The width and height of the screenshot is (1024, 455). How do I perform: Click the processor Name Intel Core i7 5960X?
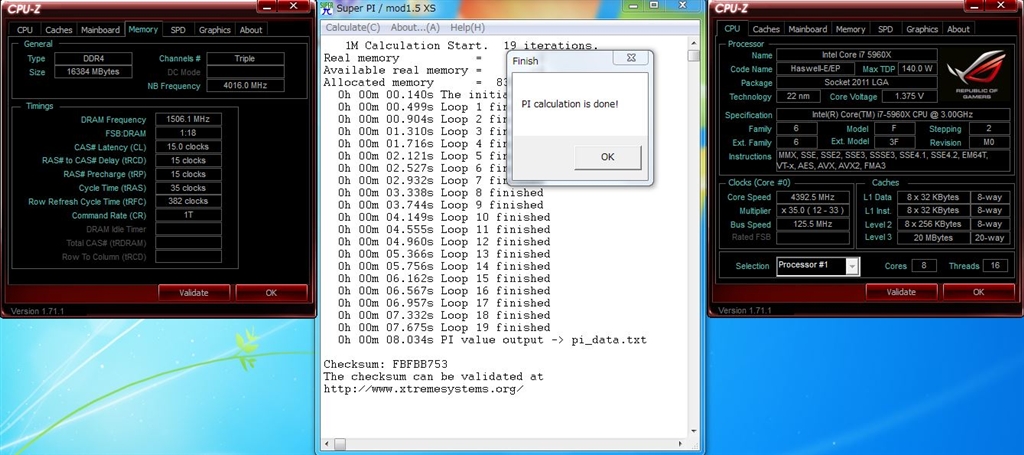(857, 55)
